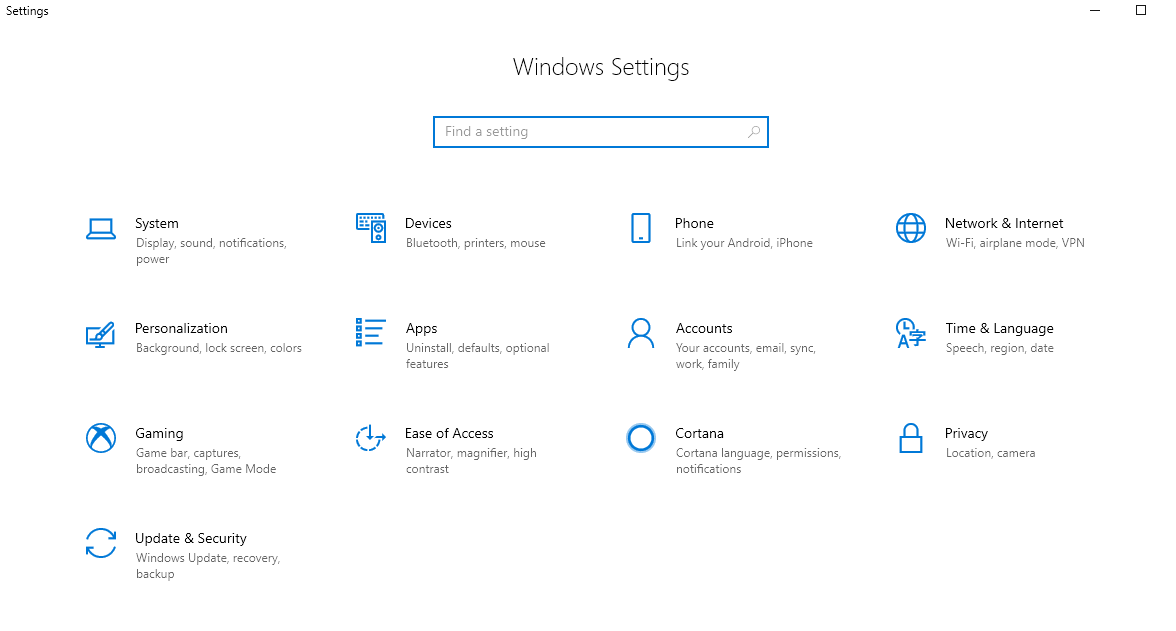Click the Gaming Xbox icon
Viewport: 1176px width, 631px height.
[x=100, y=438]
